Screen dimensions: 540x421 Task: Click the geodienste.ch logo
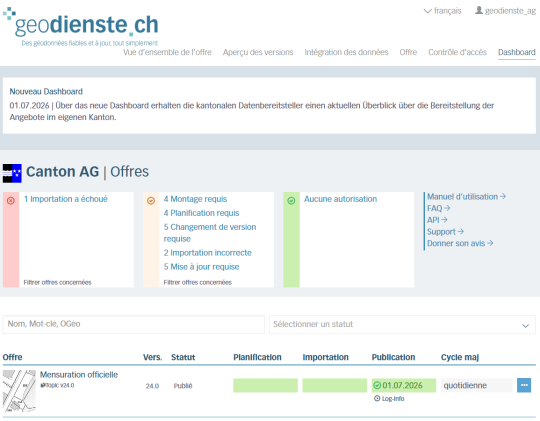coord(81,26)
